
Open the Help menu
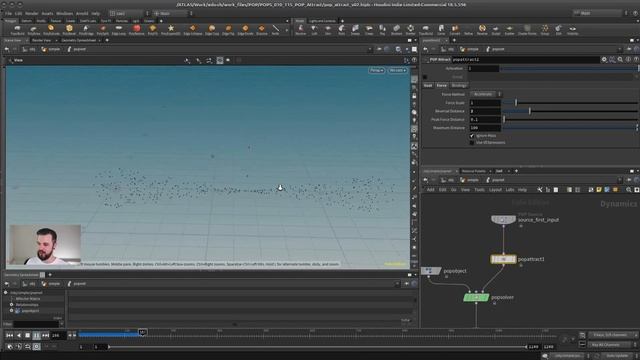pos(96,13)
